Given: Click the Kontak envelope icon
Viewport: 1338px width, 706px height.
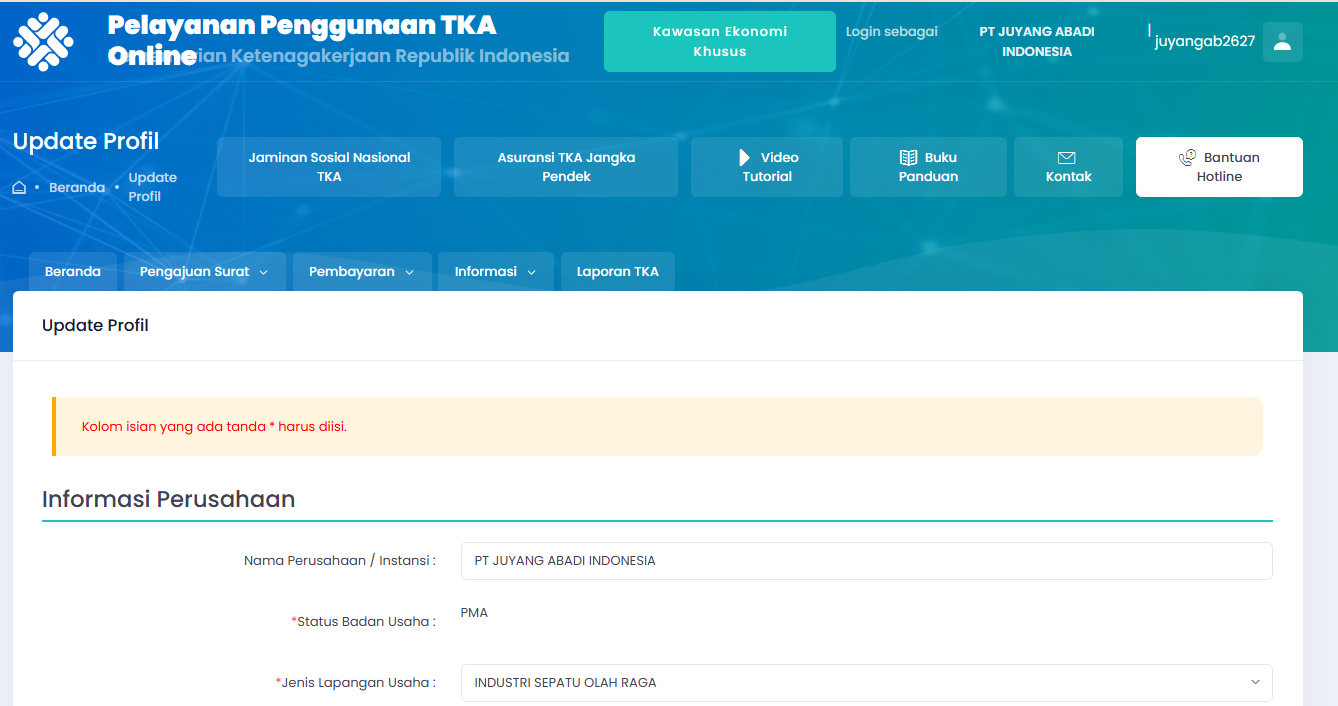Looking at the screenshot, I should [1067, 158].
